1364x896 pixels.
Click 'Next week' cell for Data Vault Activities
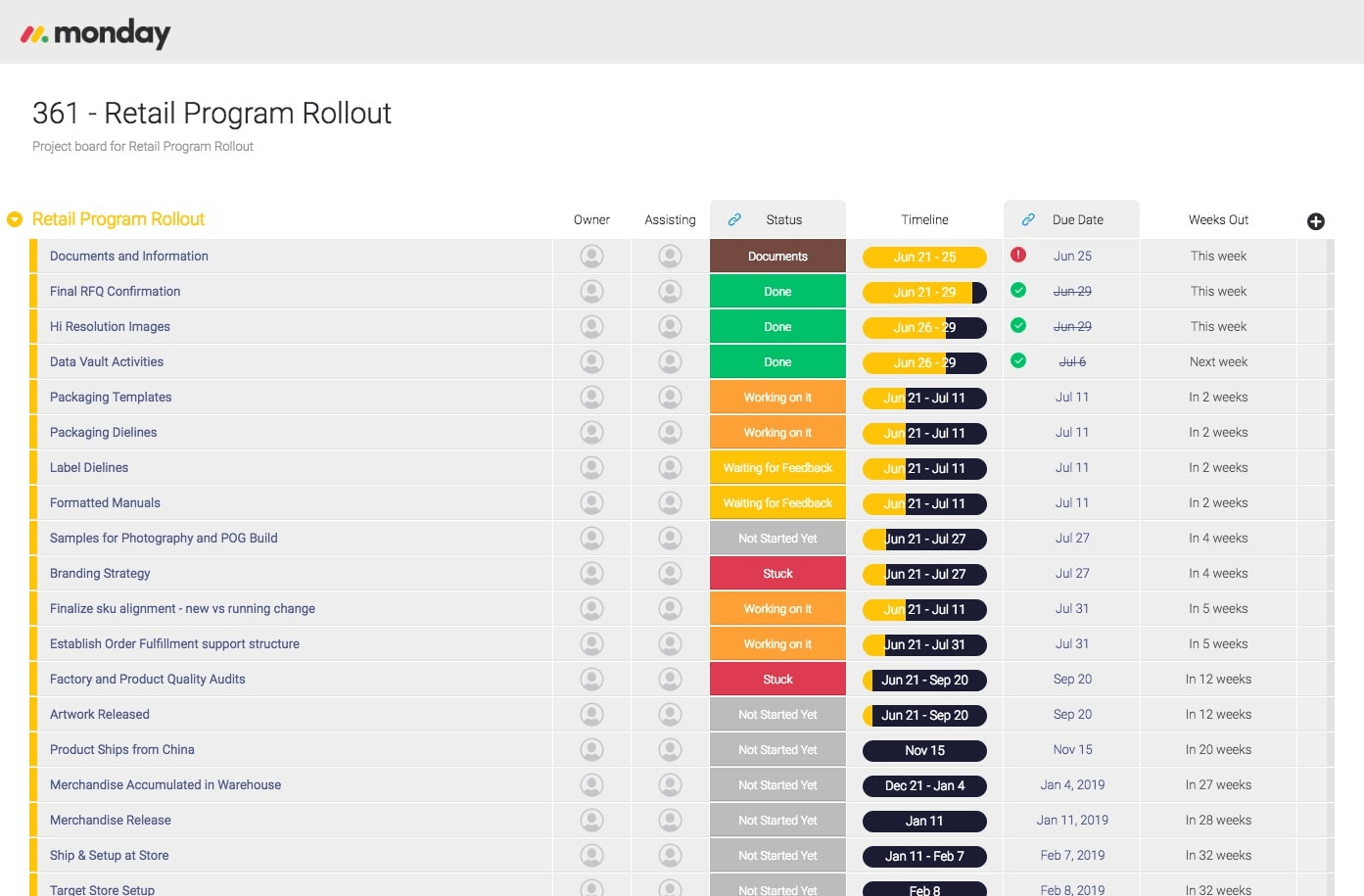pos(1218,361)
